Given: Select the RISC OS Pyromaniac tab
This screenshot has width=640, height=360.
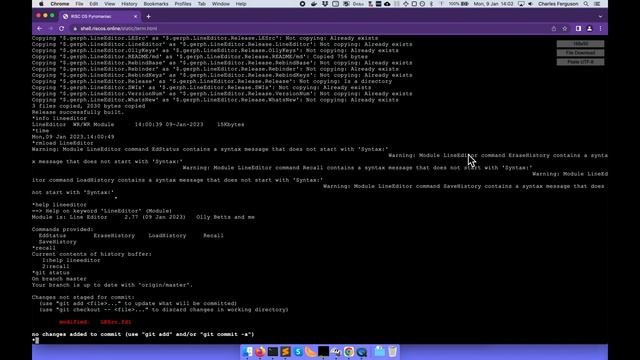Looking at the screenshot, I should 100,16.
